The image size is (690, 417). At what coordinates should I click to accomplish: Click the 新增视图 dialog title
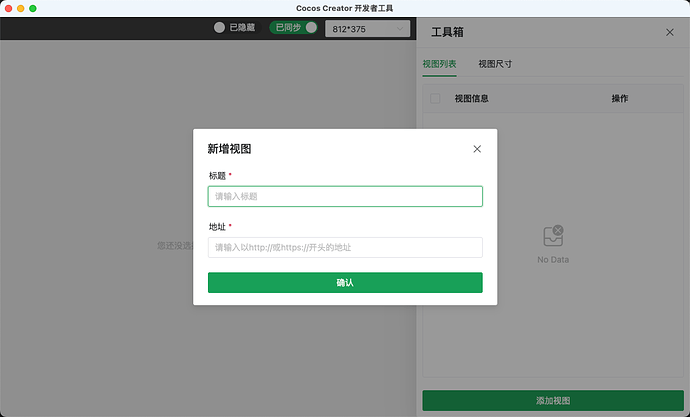(x=229, y=149)
